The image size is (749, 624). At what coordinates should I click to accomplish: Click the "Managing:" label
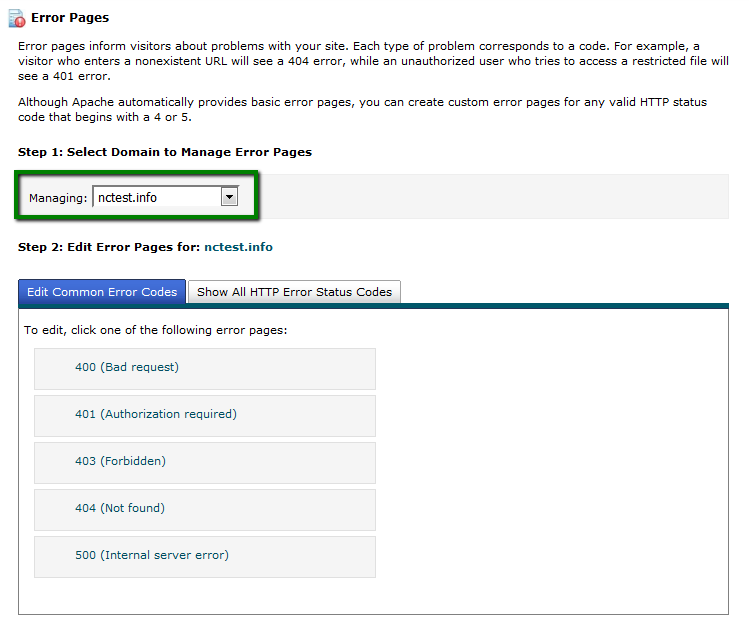pyautogui.click(x=58, y=198)
